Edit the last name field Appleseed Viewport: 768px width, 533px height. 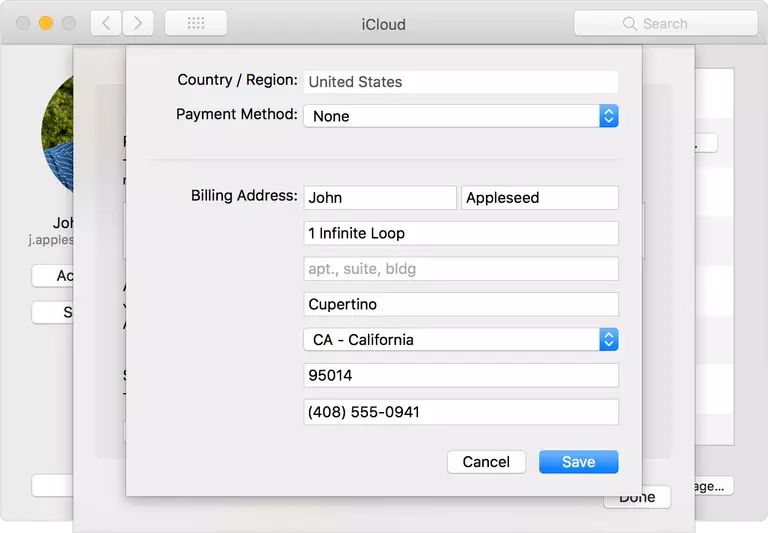point(539,198)
